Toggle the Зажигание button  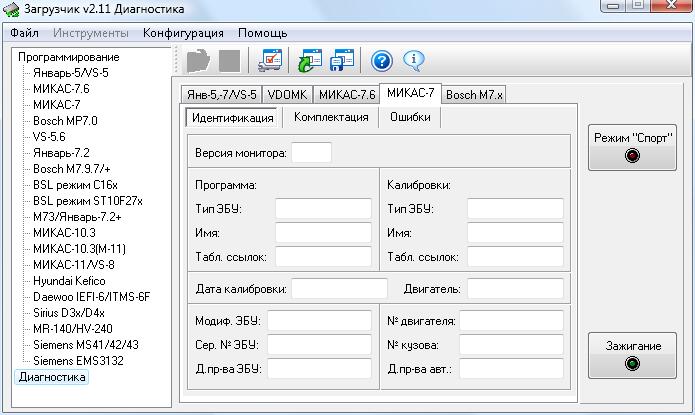(633, 355)
